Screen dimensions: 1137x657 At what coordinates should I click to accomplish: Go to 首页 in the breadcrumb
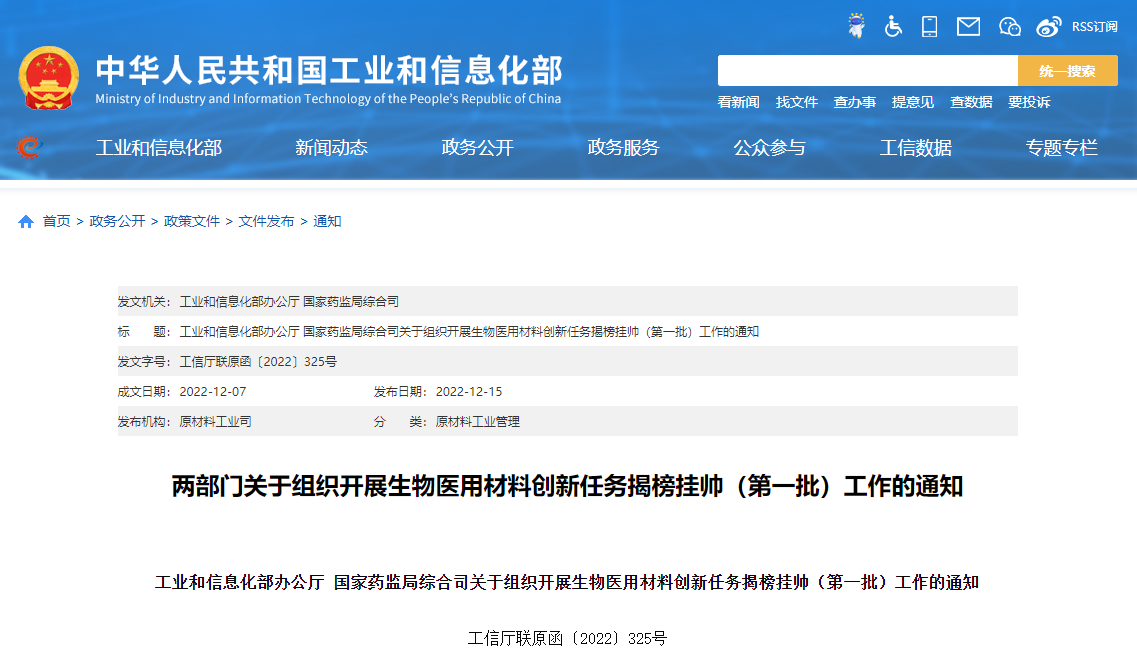pos(57,221)
